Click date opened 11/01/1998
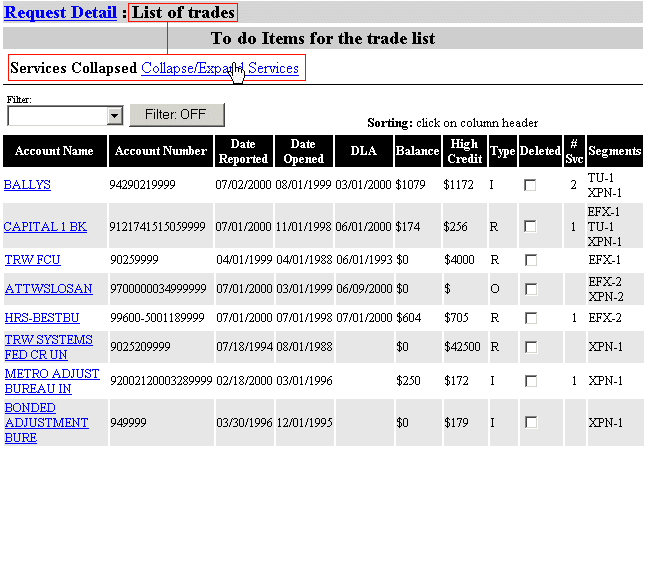This screenshot has height=567, width=649. click(x=303, y=227)
